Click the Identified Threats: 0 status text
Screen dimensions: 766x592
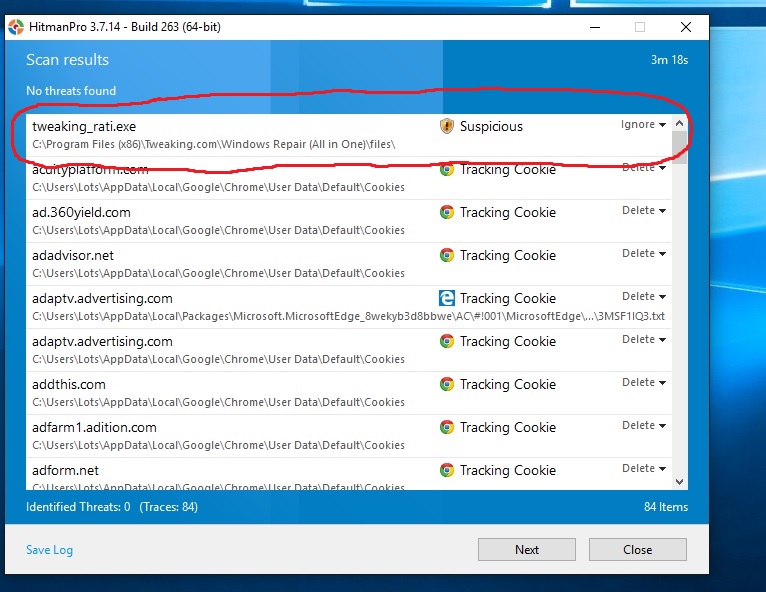[78, 507]
